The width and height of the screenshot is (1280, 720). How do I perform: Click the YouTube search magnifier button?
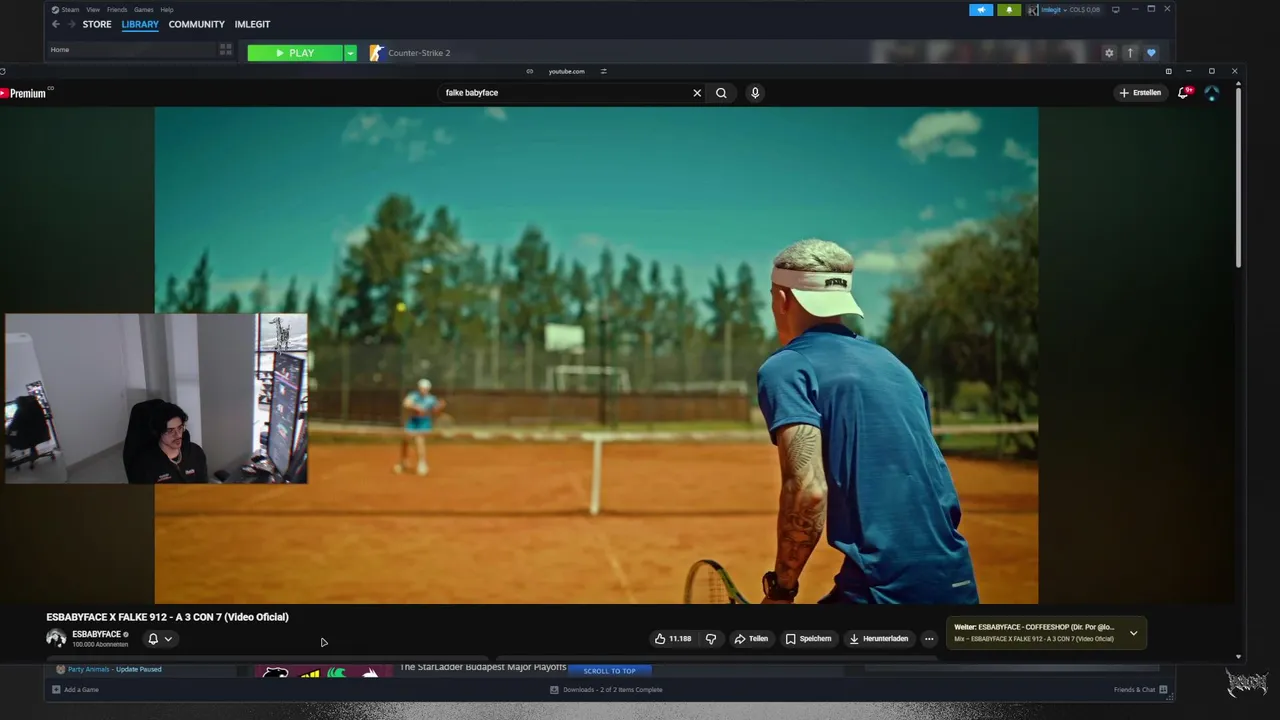pos(721,93)
